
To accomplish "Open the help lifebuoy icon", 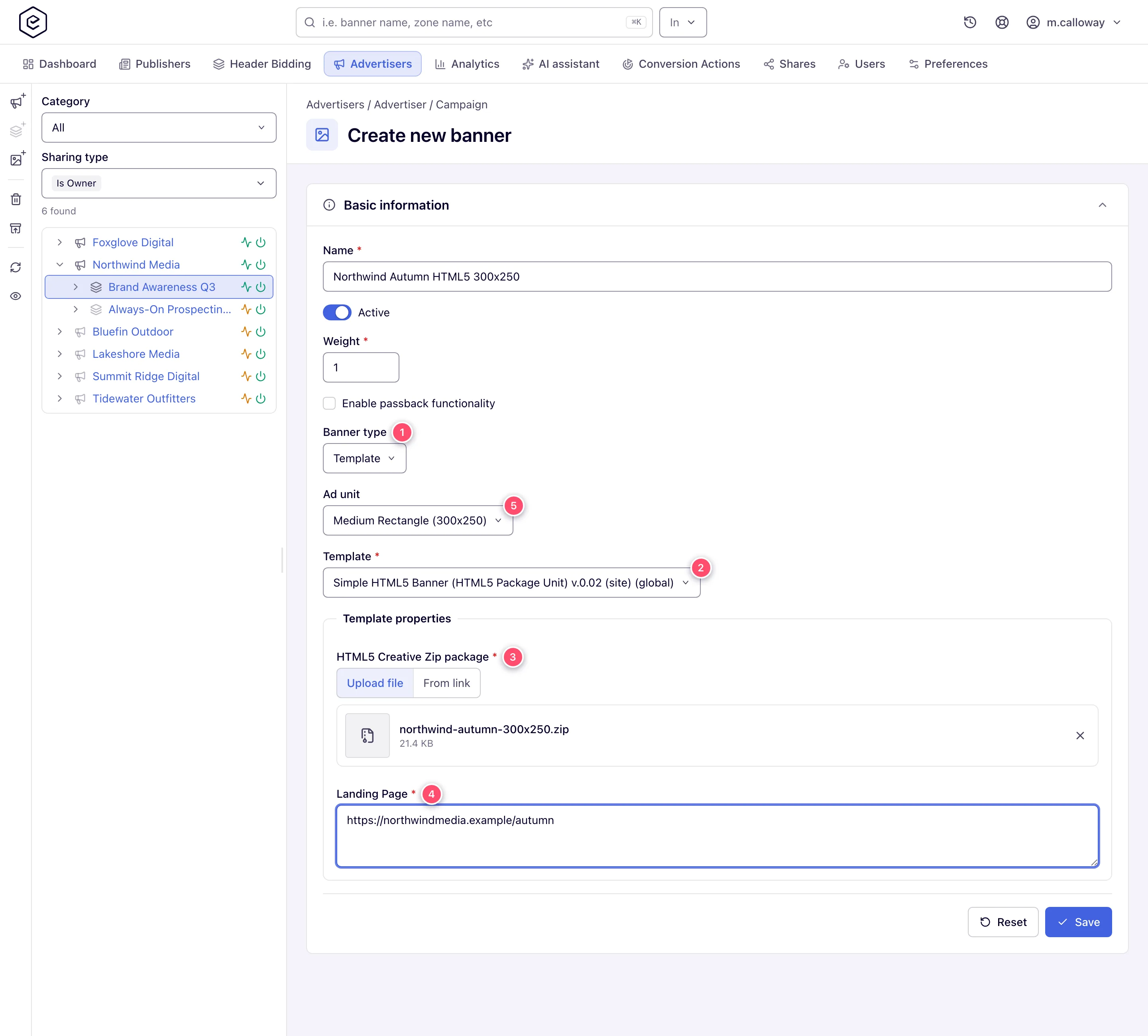I will 1002,22.
